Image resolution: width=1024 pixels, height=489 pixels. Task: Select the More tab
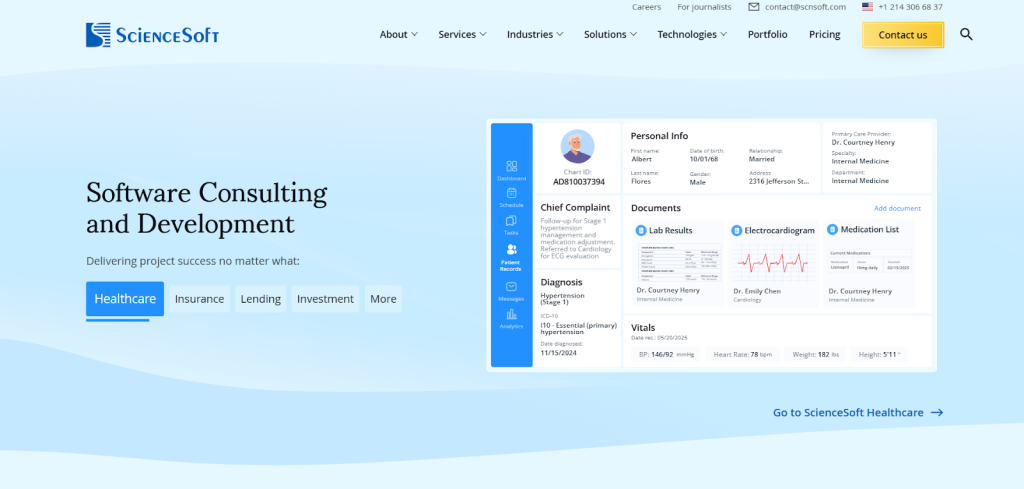tap(383, 299)
